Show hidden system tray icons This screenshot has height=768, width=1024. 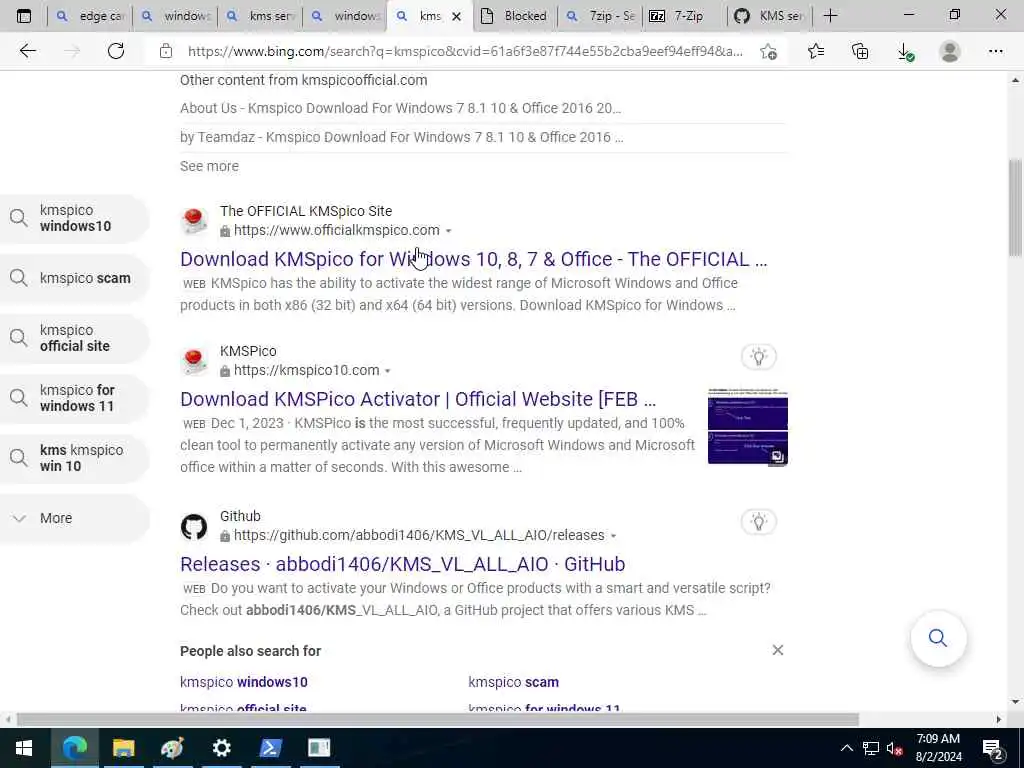tap(846, 748)
